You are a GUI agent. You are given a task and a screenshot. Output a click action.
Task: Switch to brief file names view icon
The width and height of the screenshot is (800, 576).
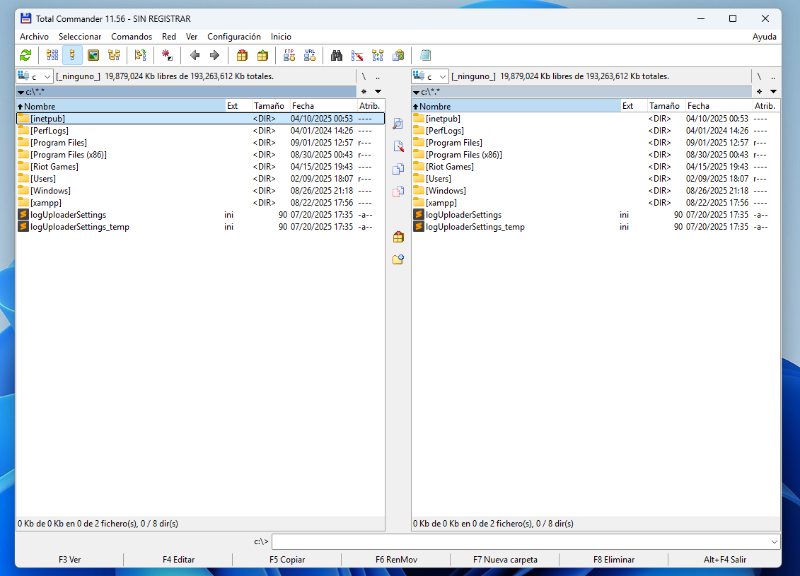click(52, 55)
